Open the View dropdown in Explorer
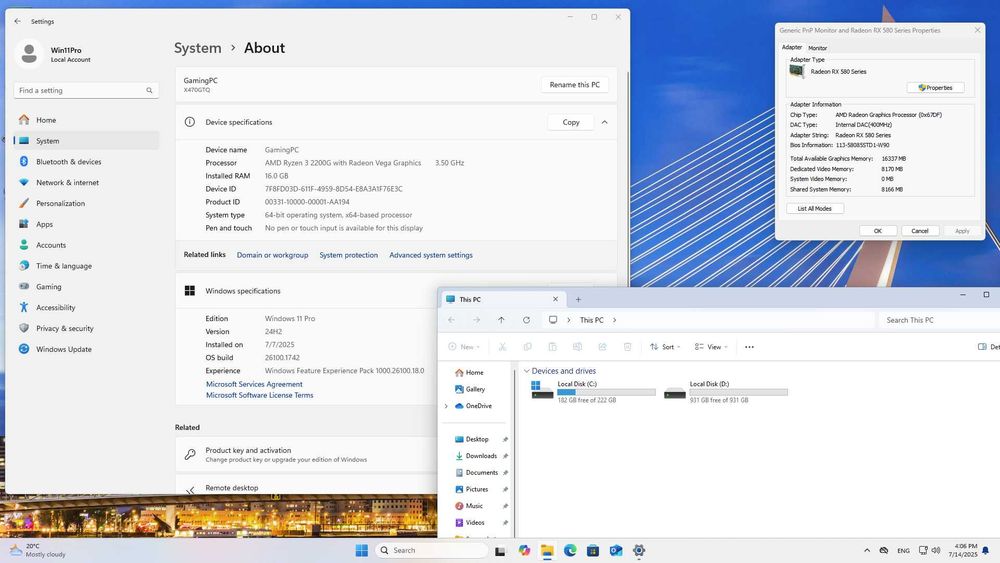Screen dimensions: 1000x563 pyautogui.click(x=710, y=347)
